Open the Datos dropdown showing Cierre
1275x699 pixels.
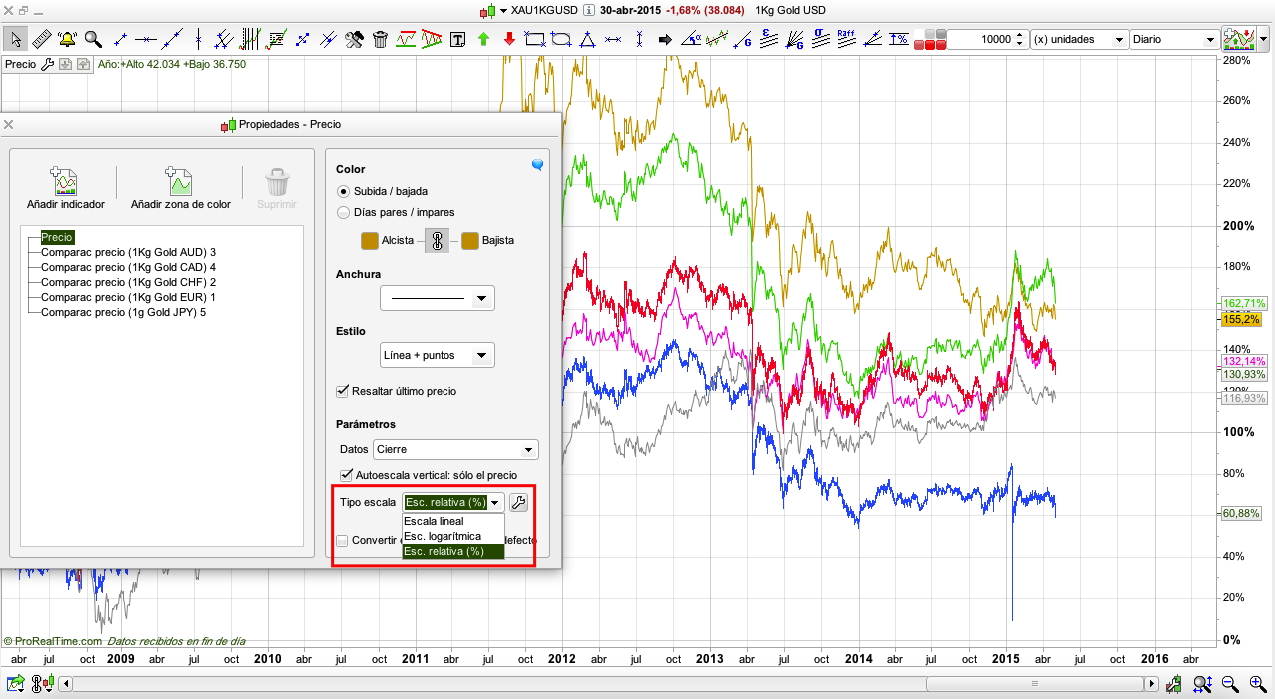pos(455,450)
